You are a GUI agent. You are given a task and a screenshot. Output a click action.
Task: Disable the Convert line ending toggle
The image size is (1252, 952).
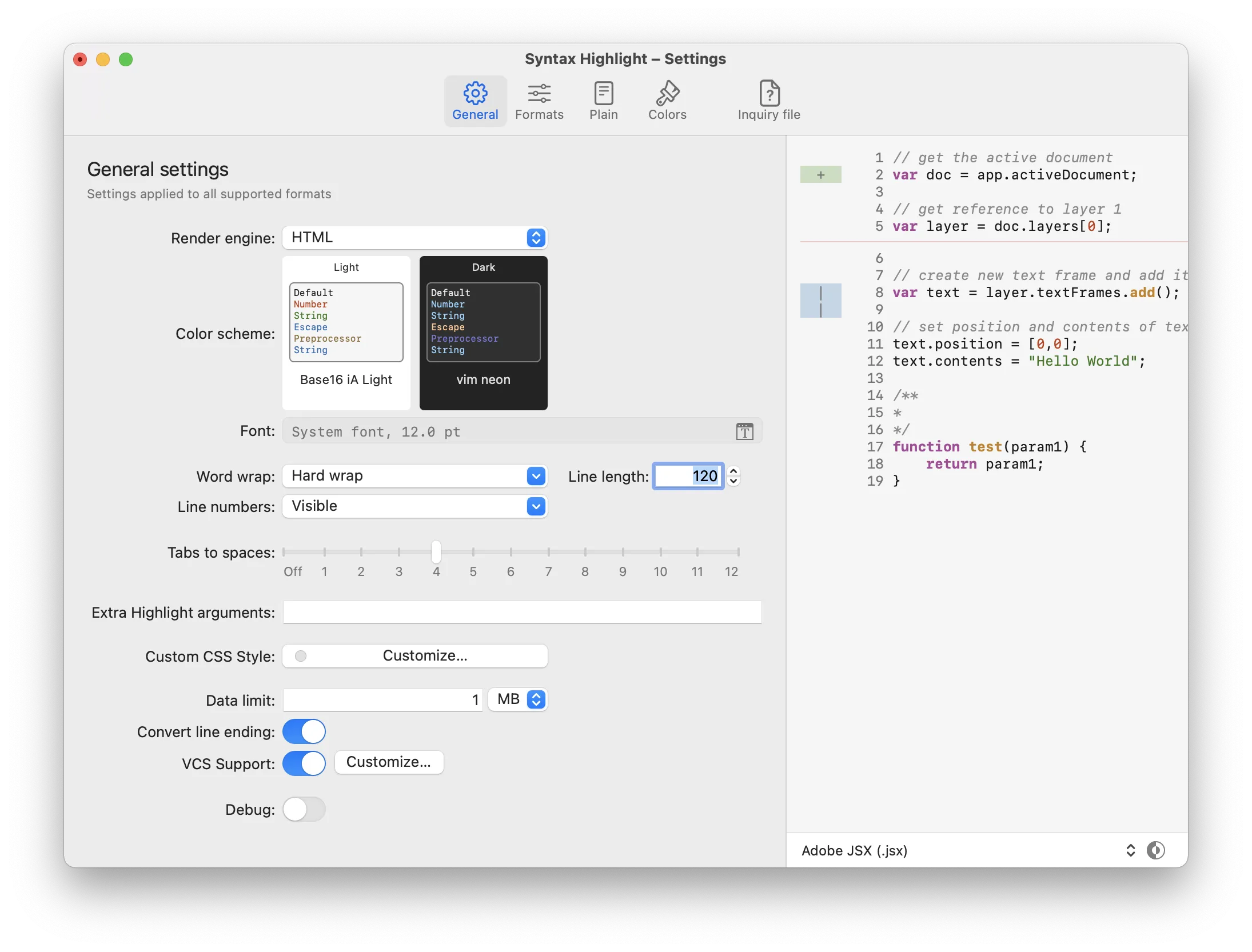tap(304, 731)
